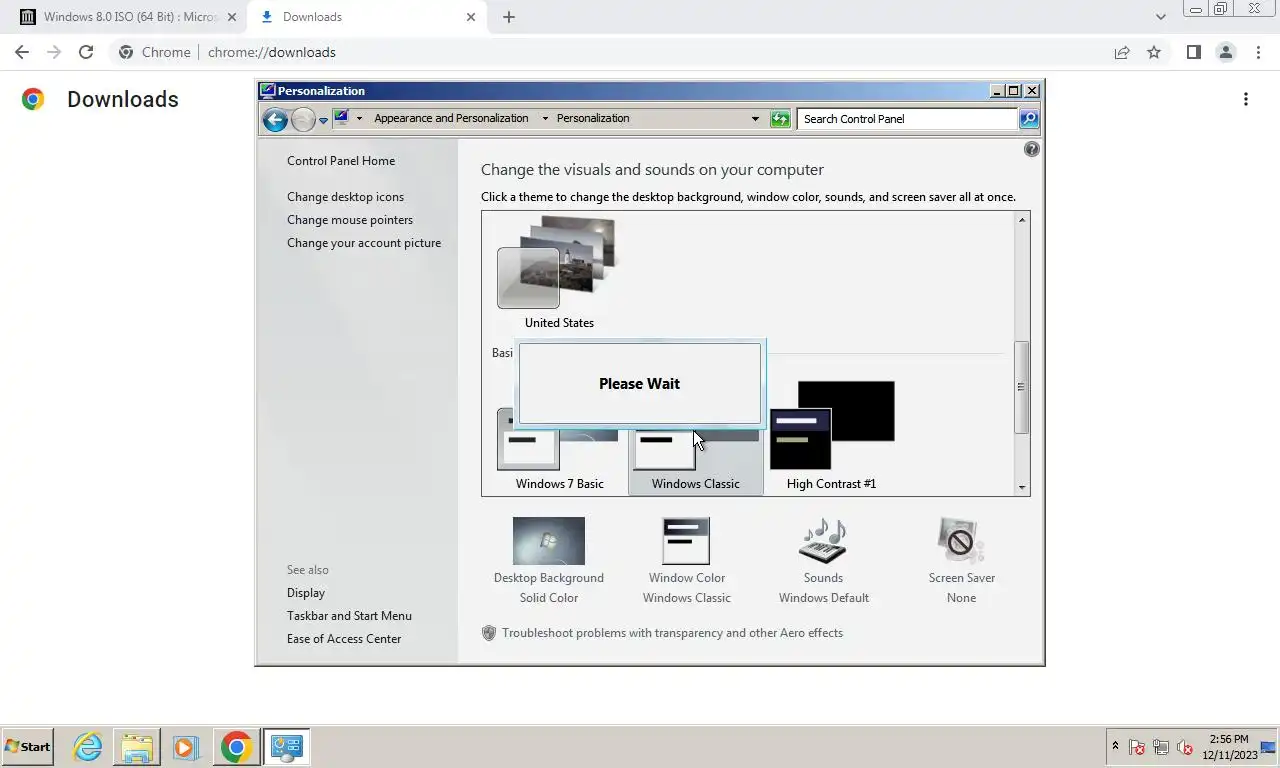Open recent pages dropdown arrow
Viewport: 1280px width, 768px height.
[323, 121]
